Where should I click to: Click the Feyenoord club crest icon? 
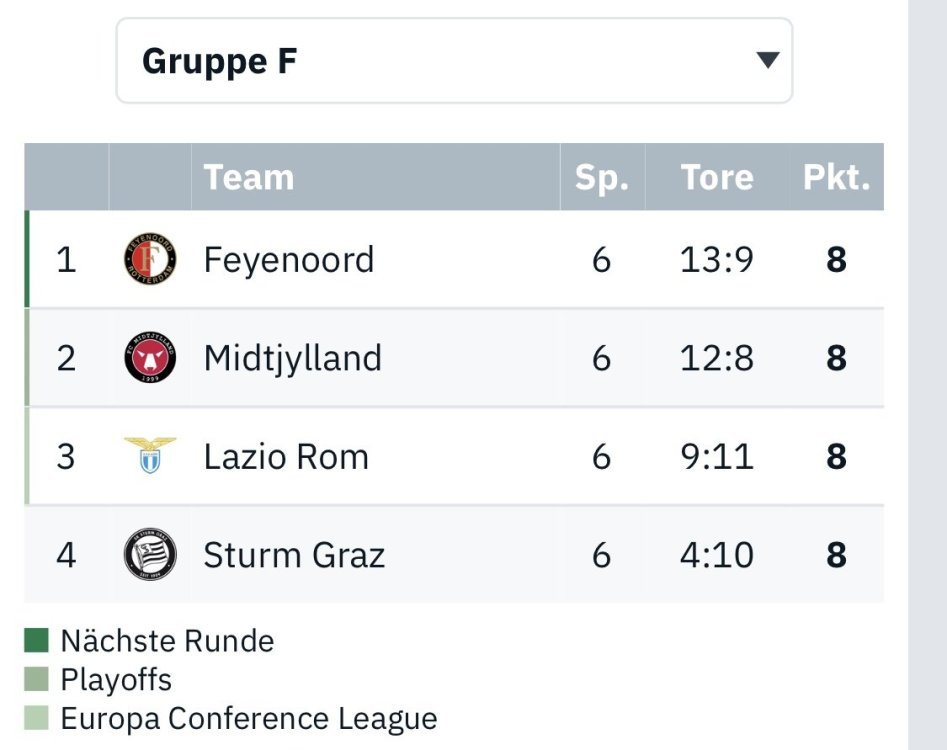point(150,260)
